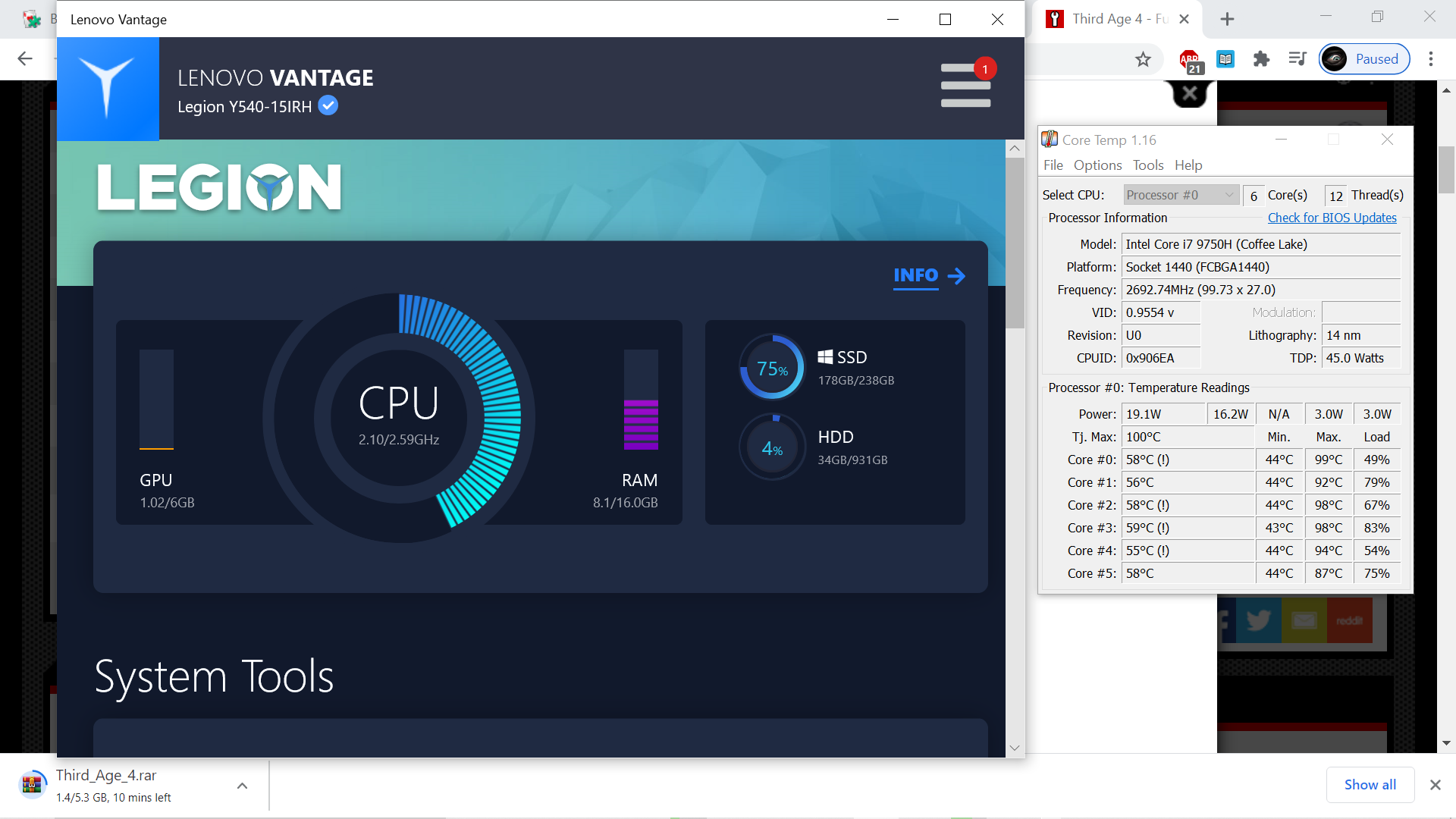
Task: Click the GPU usage bar
Action: coord(156,400)
